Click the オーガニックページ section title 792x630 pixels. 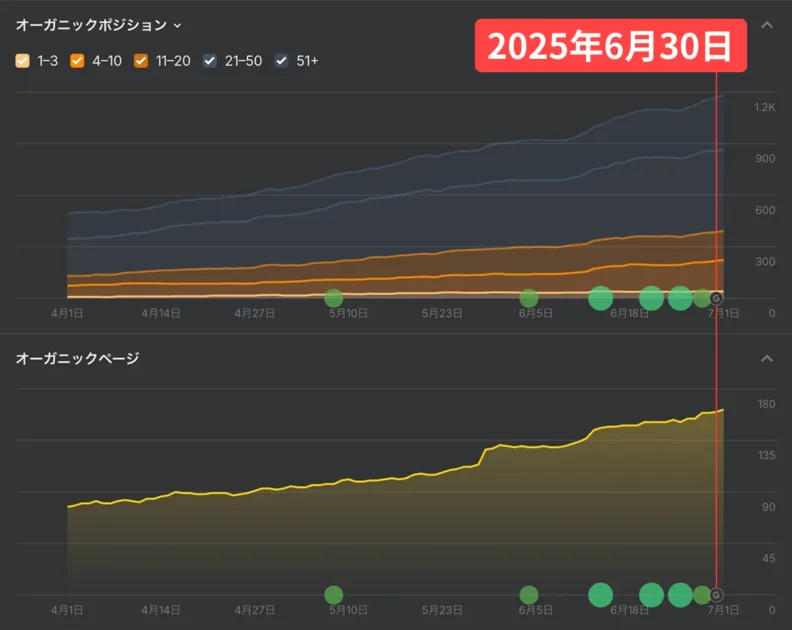tap(77, 358)
